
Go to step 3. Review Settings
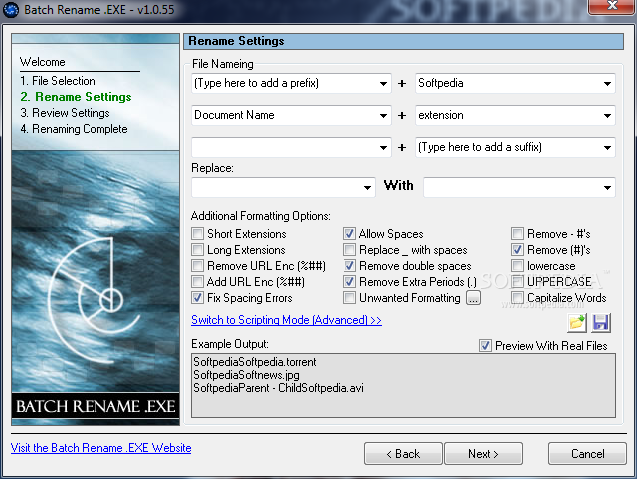[x=65, y=113]
